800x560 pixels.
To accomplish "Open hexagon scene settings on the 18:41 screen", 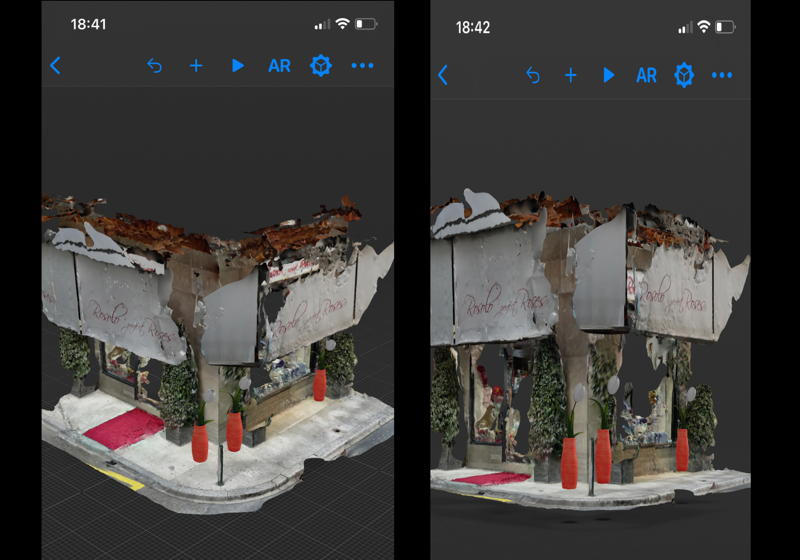I will click(x=320, y=66).
